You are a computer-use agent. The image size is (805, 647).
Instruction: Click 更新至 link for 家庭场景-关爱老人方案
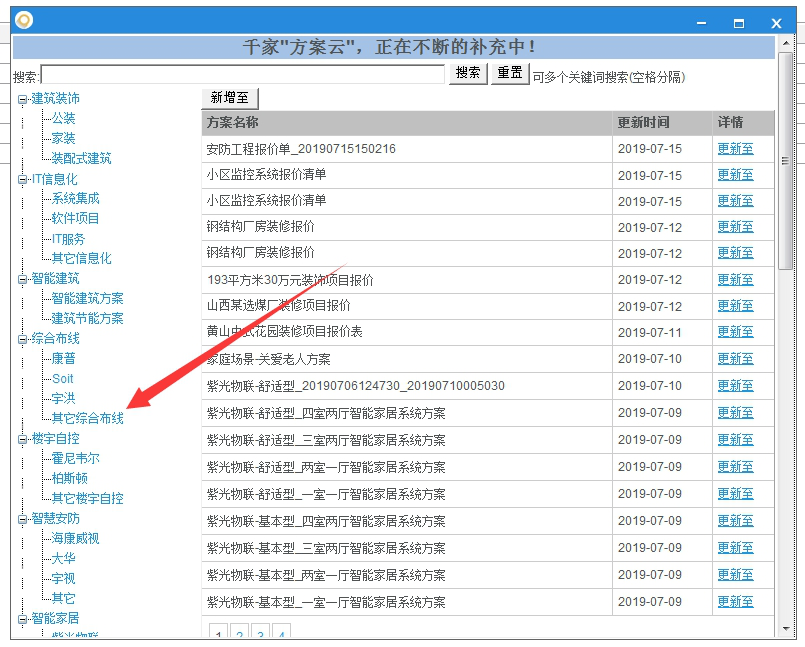coord(735,359)
